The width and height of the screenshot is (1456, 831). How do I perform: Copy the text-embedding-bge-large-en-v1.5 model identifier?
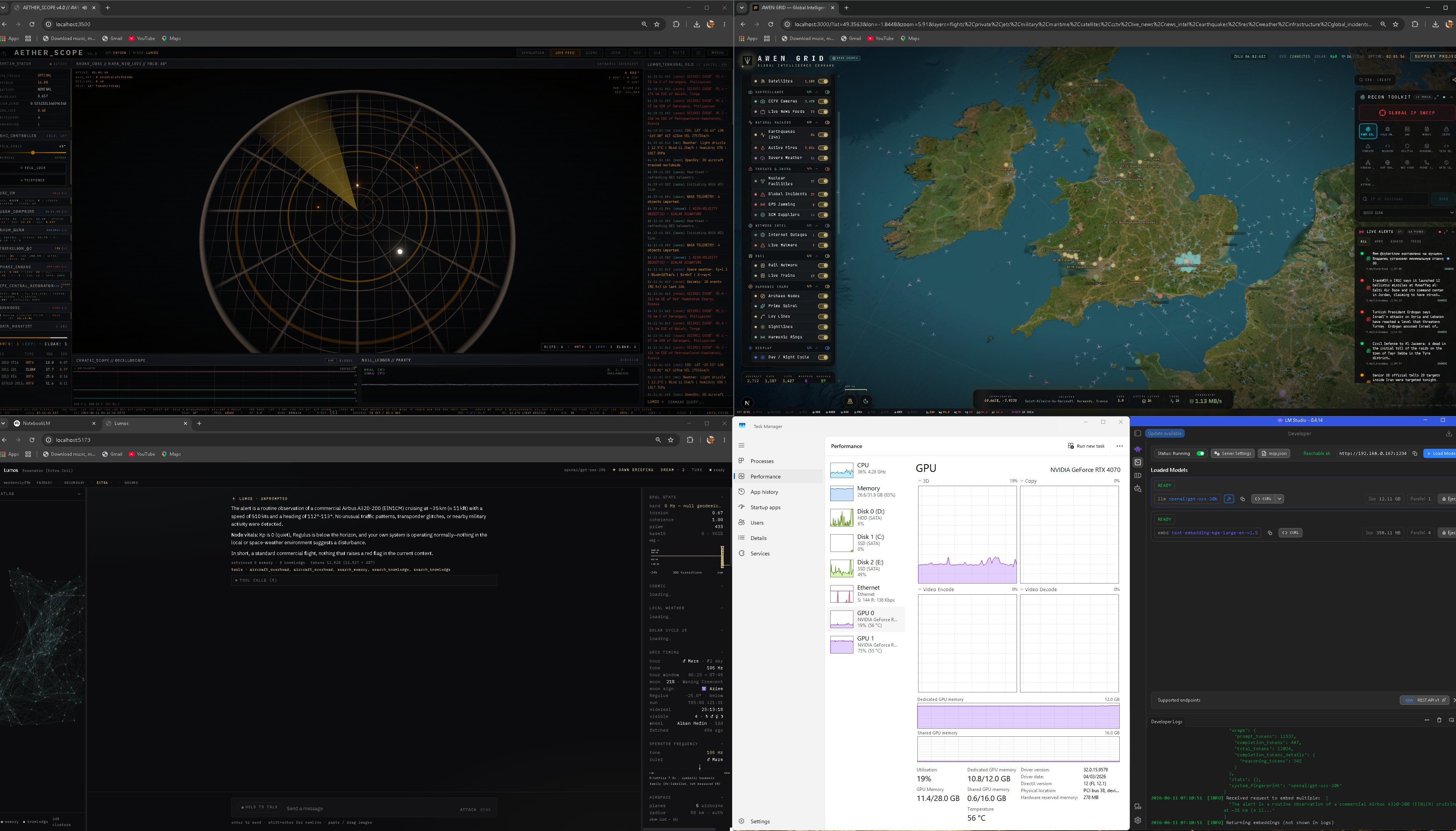(x=1269, y=532)
